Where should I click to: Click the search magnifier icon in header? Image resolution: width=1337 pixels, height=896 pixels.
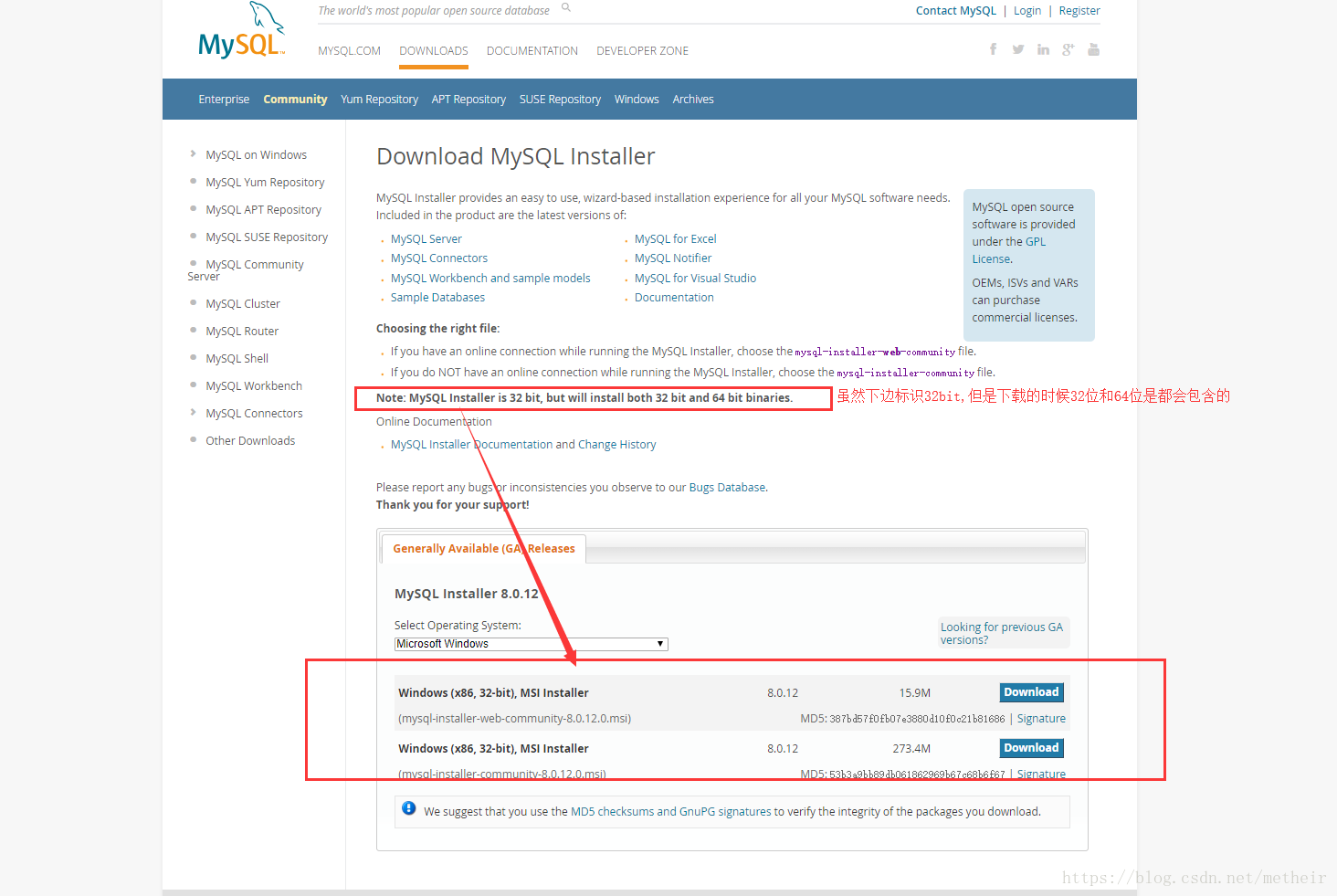pos(566,7)
